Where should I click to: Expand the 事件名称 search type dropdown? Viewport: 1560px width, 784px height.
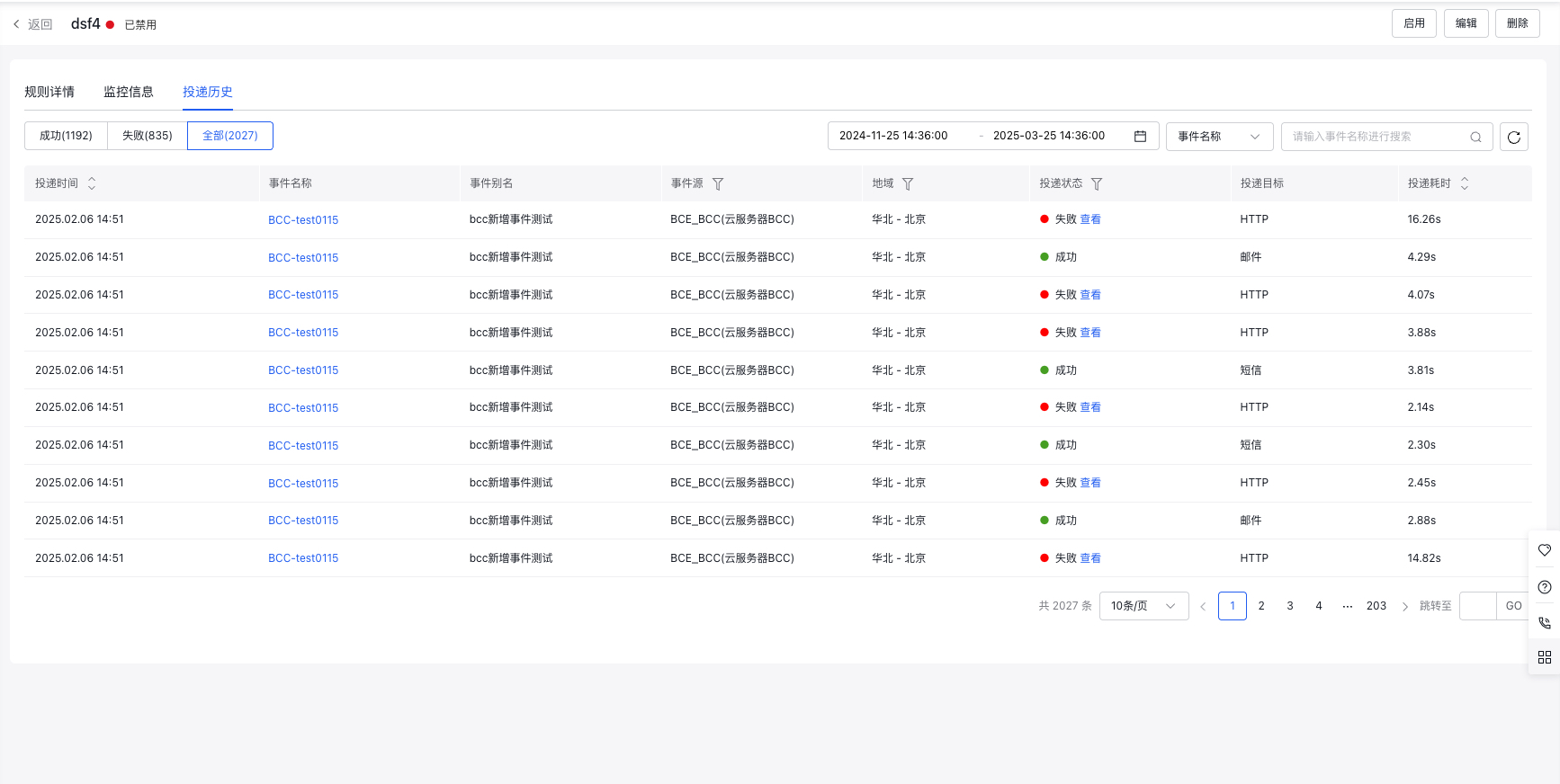point(1219,137)
